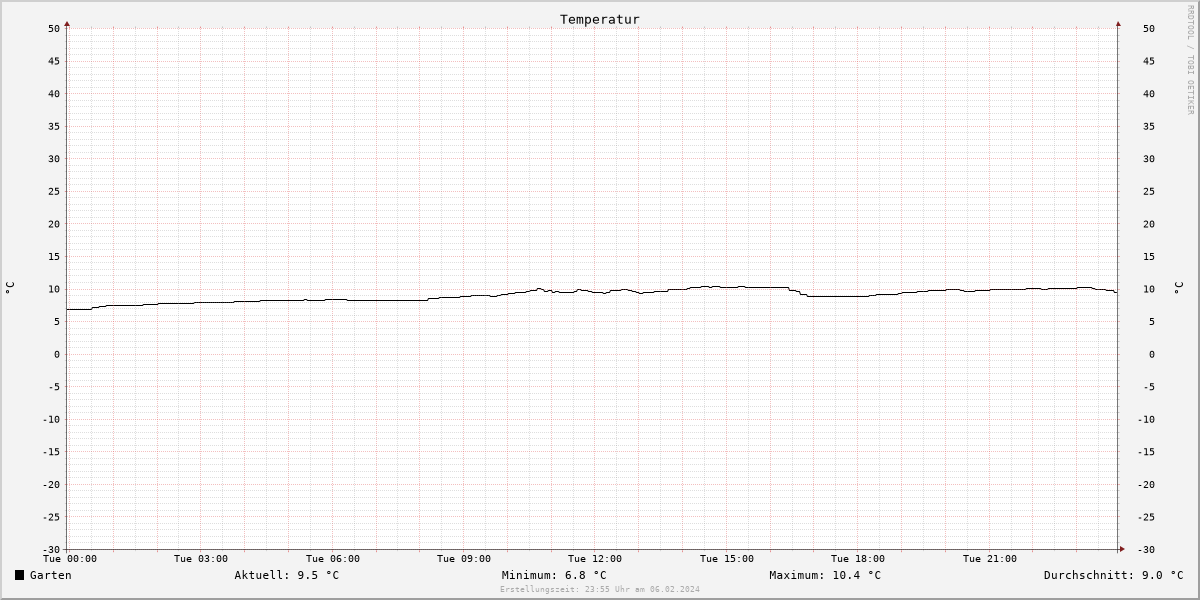Click the left-axis '°C' unit label
1200x600 pixels.
click(10, 288)
